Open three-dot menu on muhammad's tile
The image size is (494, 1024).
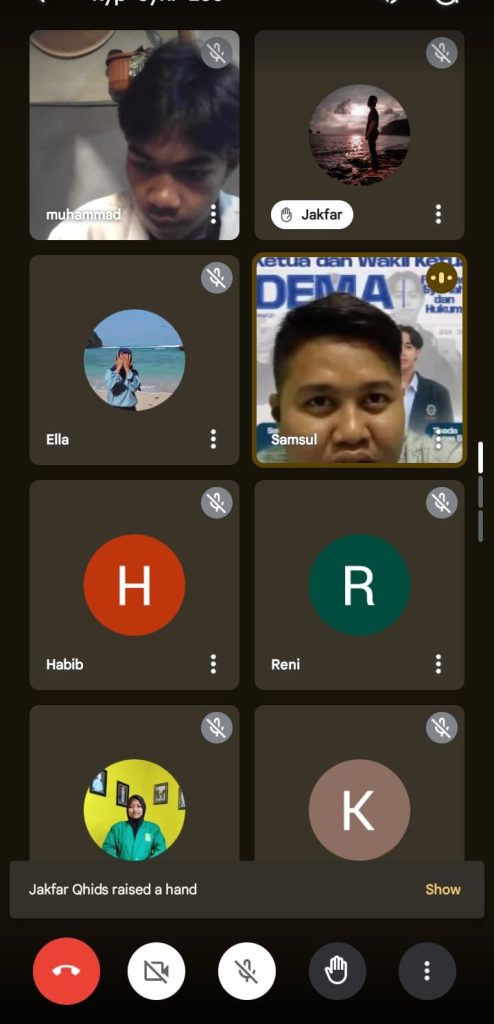coord(213,214)
